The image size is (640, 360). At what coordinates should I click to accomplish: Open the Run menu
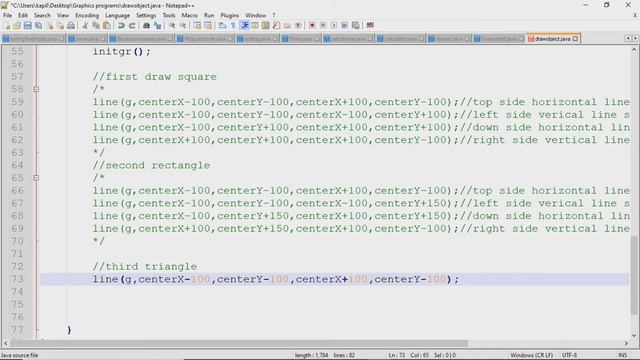[x=209, y=16]
